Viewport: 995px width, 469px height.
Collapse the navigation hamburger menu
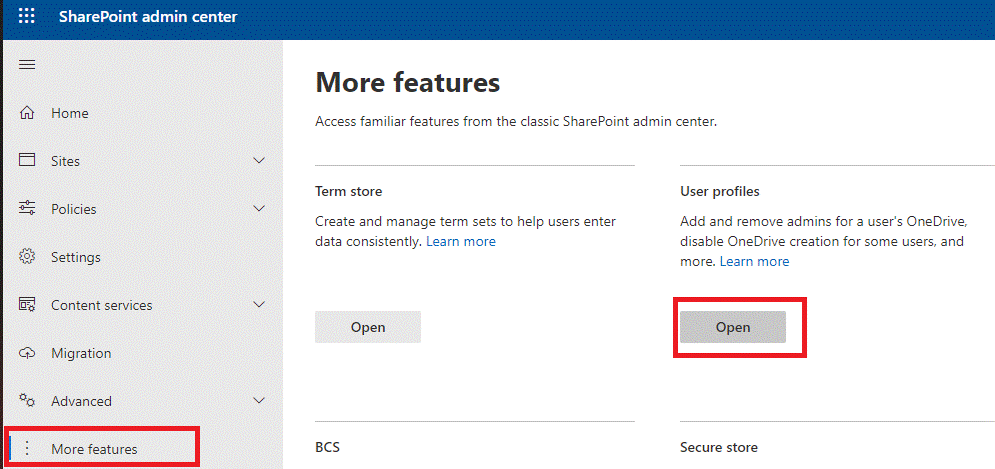tap(27, 65)
